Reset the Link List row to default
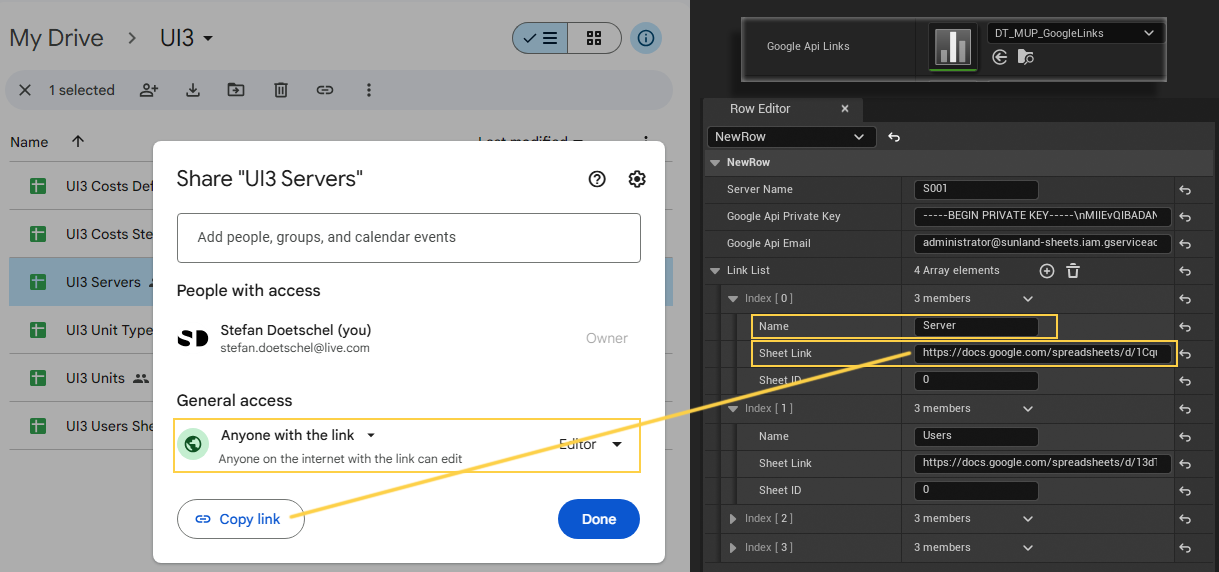1219x572 pixels. (1185, 271)
